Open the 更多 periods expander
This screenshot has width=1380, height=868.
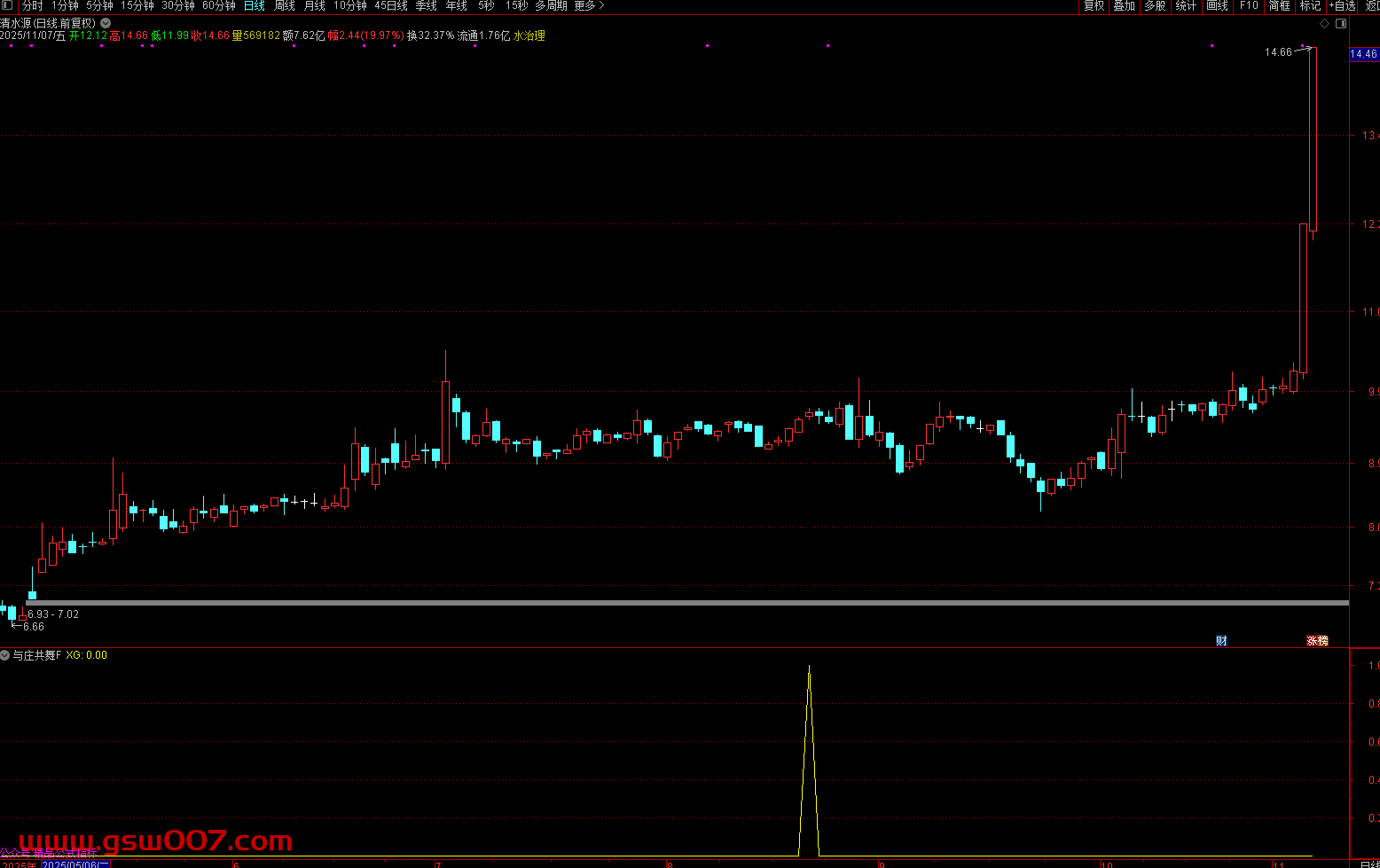(x=589, y=6)
